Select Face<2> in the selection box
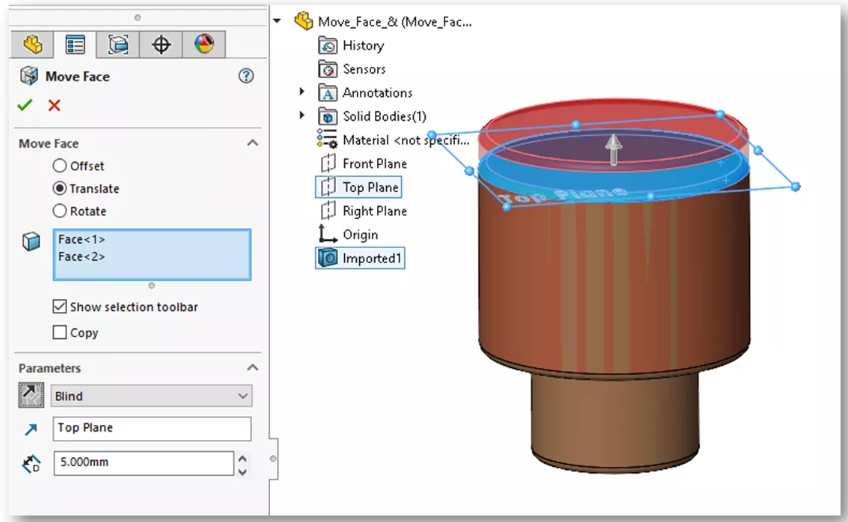848x522 pixels. tap(82, 256)
